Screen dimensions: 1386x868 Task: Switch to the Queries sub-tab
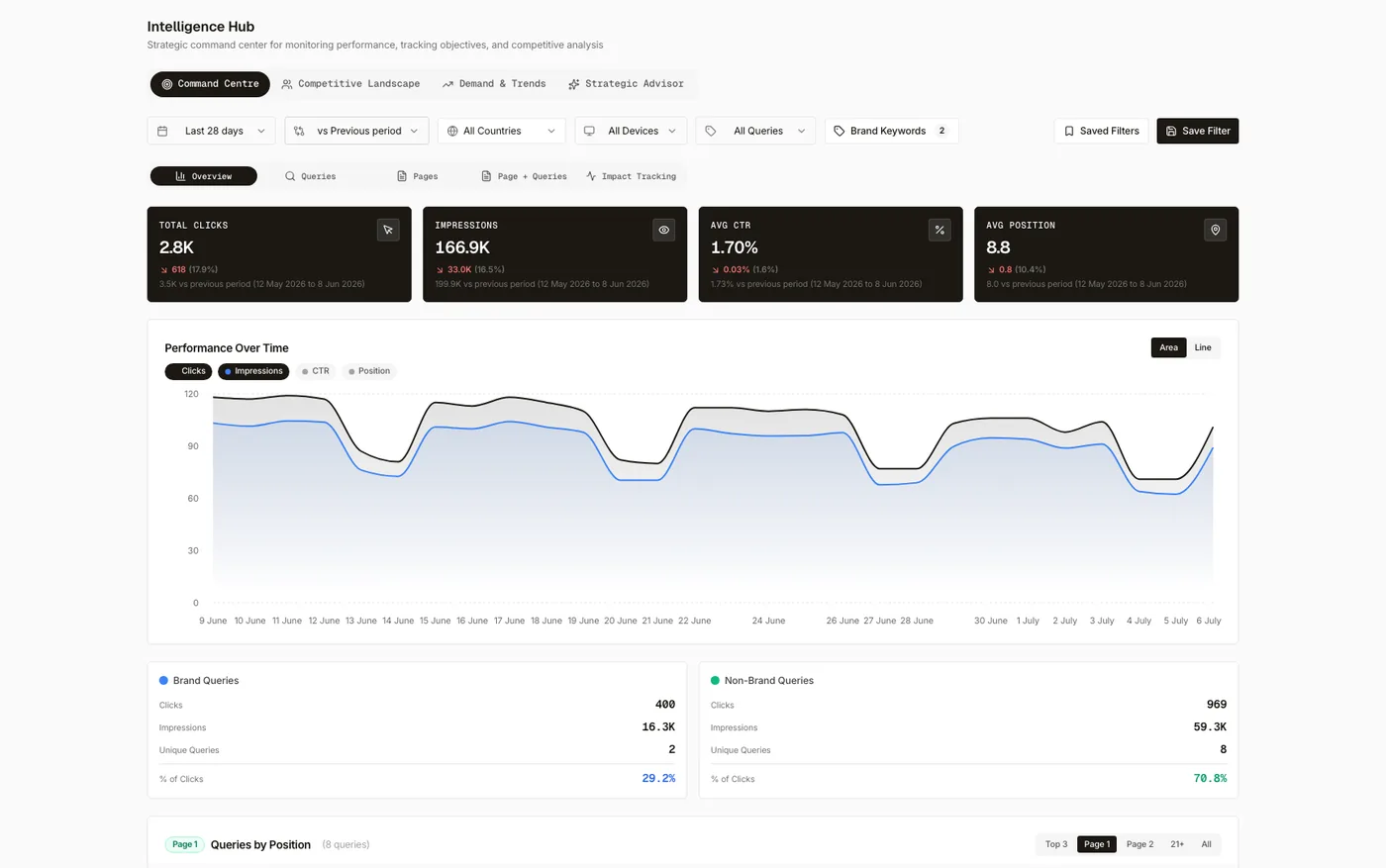tap(310, 176)
